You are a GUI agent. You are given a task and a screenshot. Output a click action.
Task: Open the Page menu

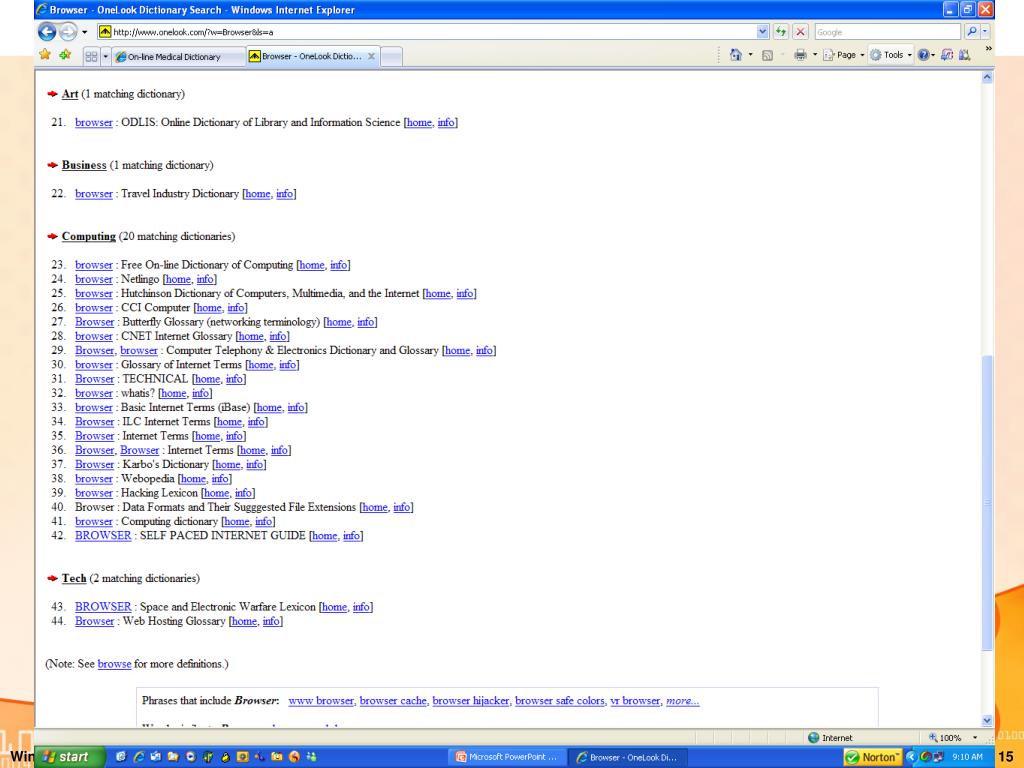pyautogui.click(x=843, y=55)
